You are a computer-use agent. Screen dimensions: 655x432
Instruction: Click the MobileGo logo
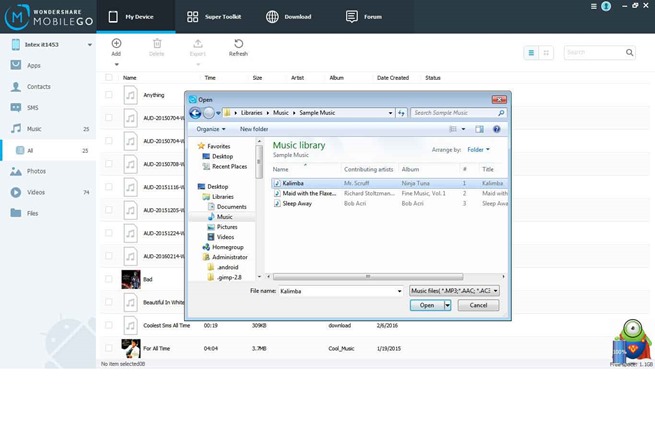coord(48,17)
